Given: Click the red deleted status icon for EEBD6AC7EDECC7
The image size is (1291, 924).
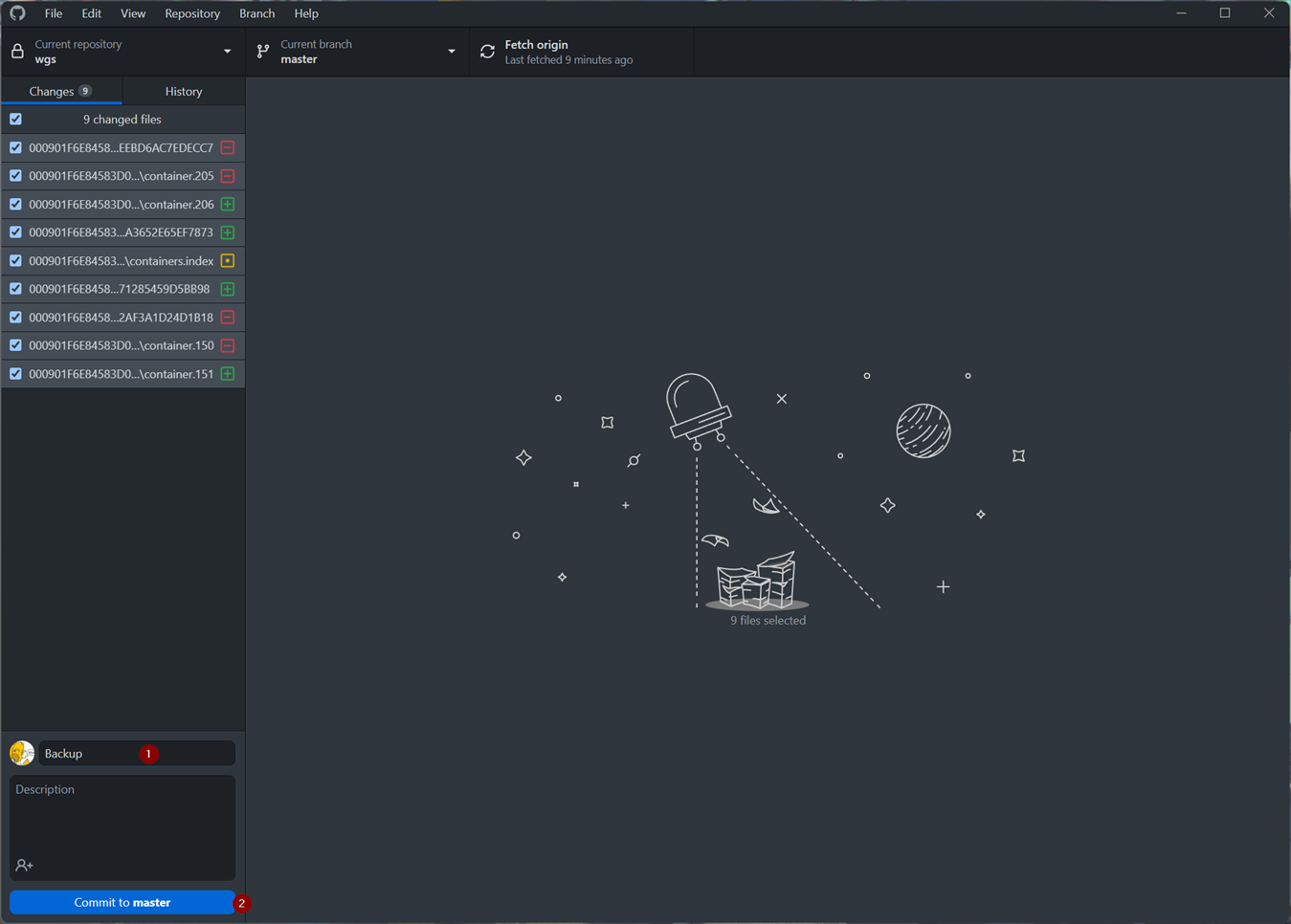Looking at the screenshot, I should [228, 148].
